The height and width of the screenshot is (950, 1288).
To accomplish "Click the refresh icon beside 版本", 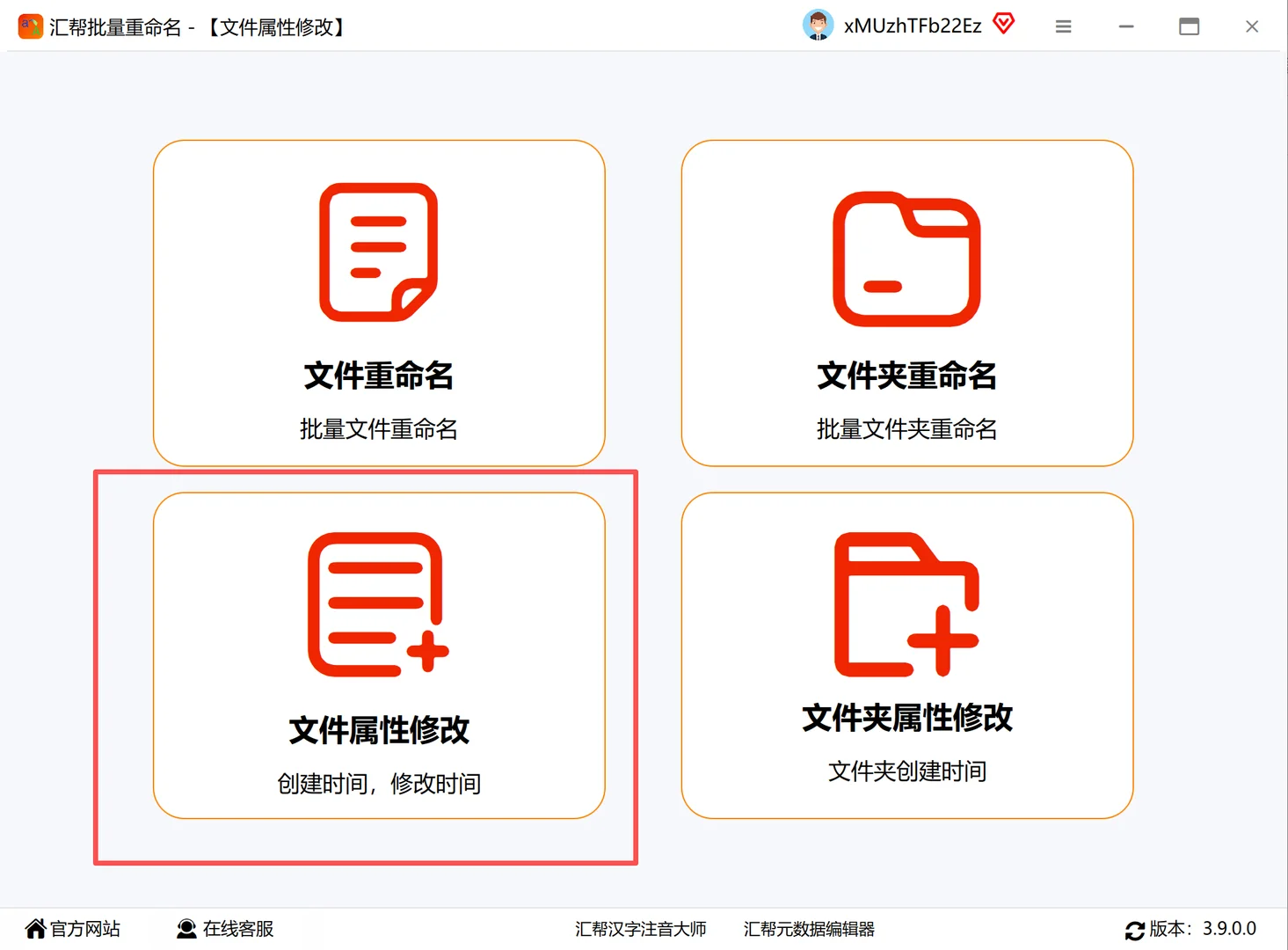I will pyautogui.click(x=1134, y=928).
